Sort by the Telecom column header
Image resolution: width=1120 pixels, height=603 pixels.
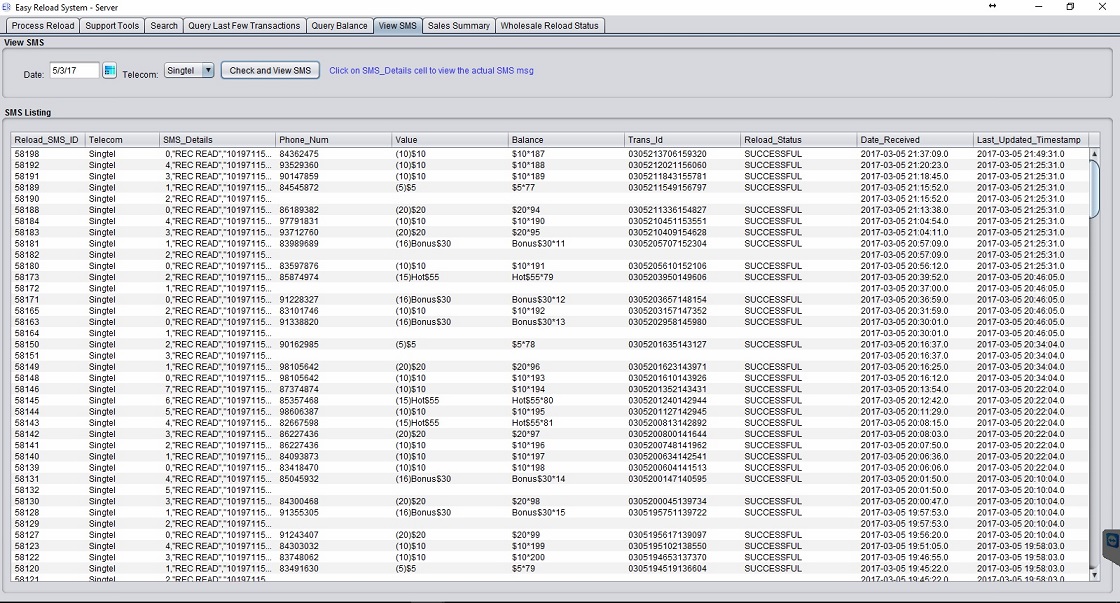(x=123, y=140)
